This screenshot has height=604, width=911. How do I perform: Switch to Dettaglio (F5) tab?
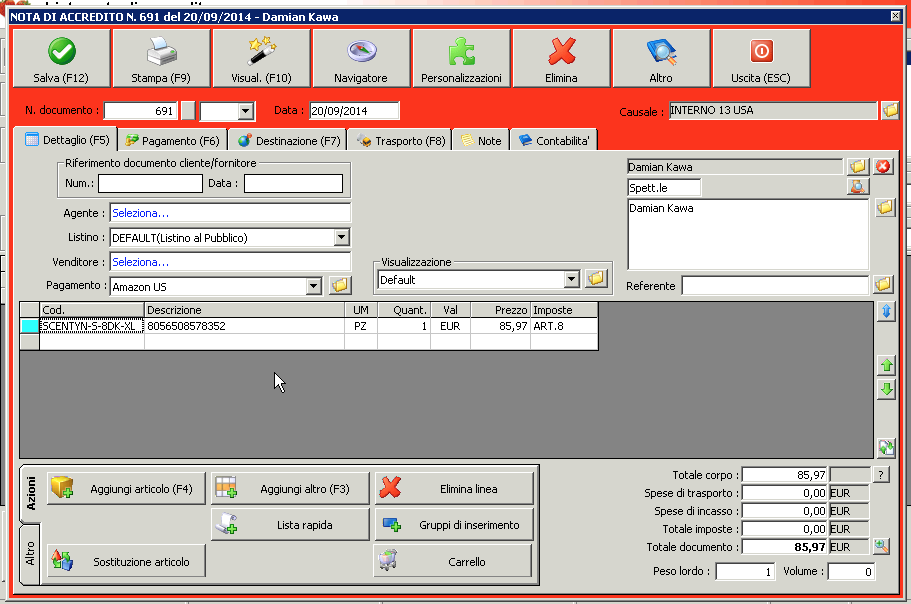tap(67, 140)
